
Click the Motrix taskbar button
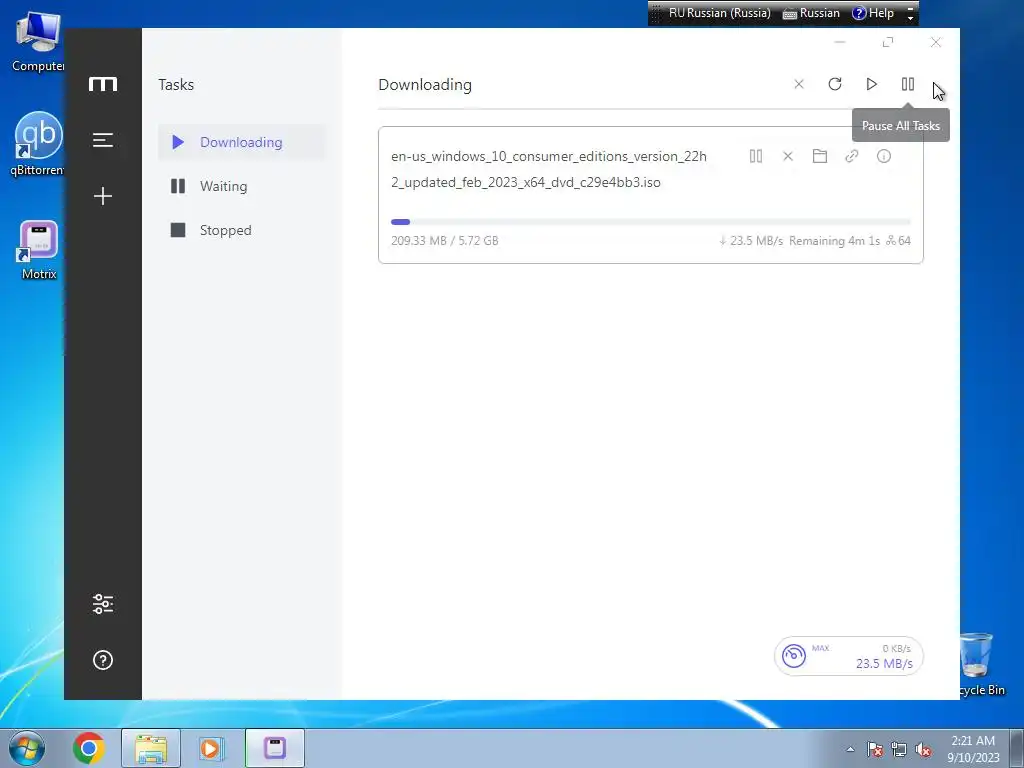pos(275,748)
